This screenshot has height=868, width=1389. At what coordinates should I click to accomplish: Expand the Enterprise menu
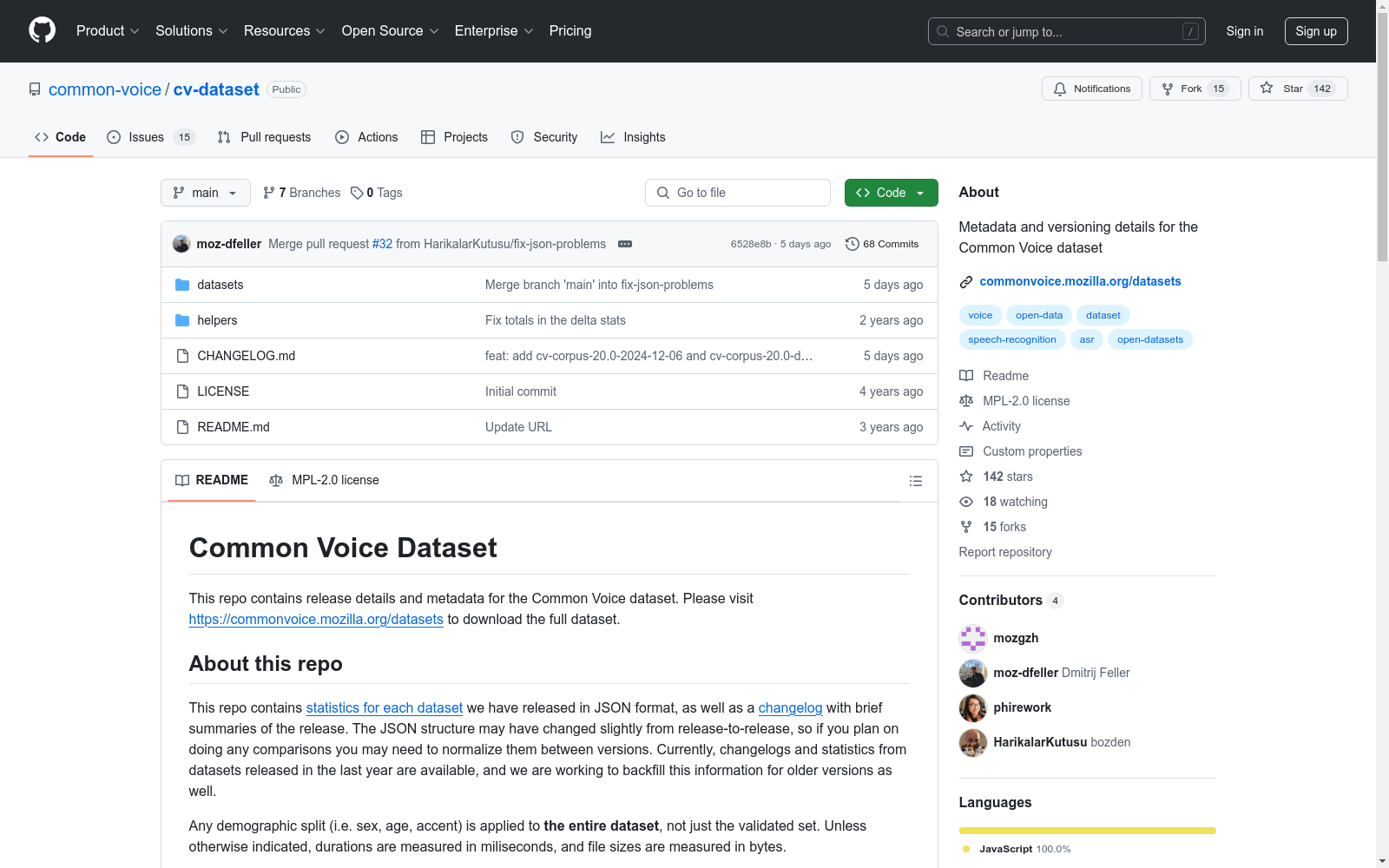[494, 31]
